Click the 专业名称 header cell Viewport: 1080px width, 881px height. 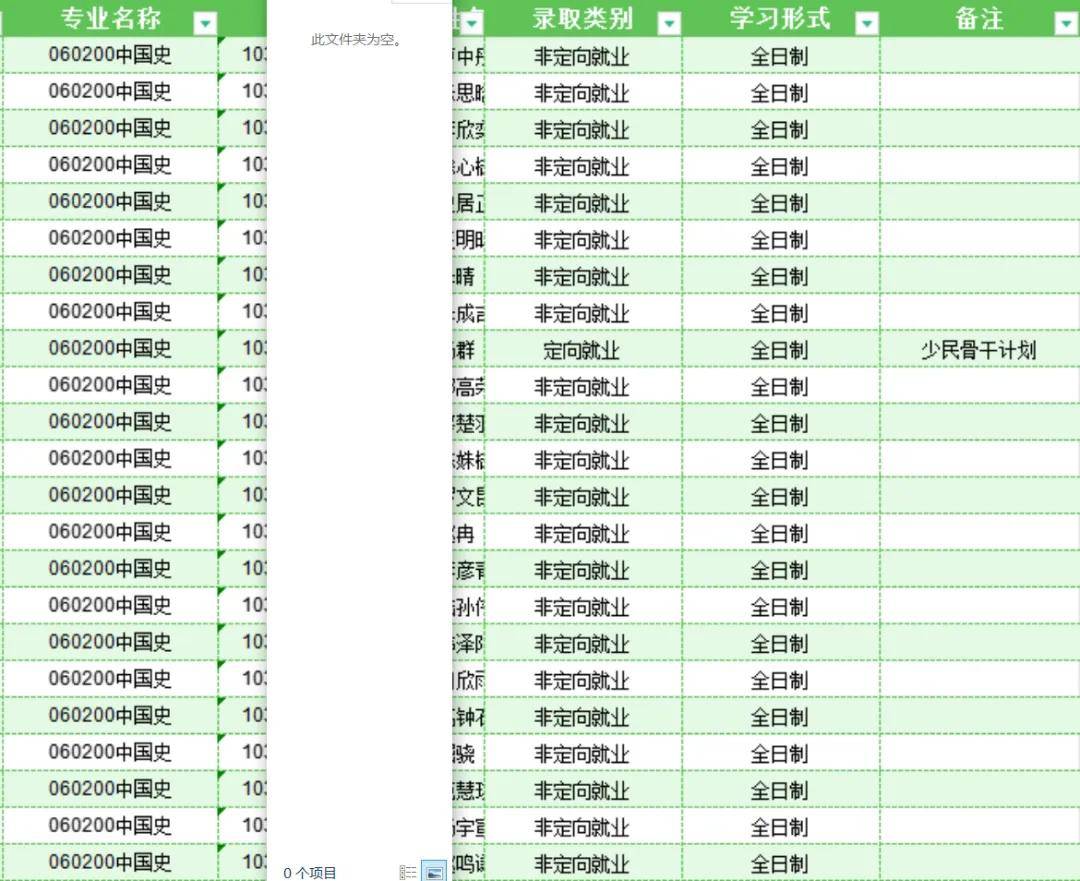pyautogui.click(x=110, y=19)
